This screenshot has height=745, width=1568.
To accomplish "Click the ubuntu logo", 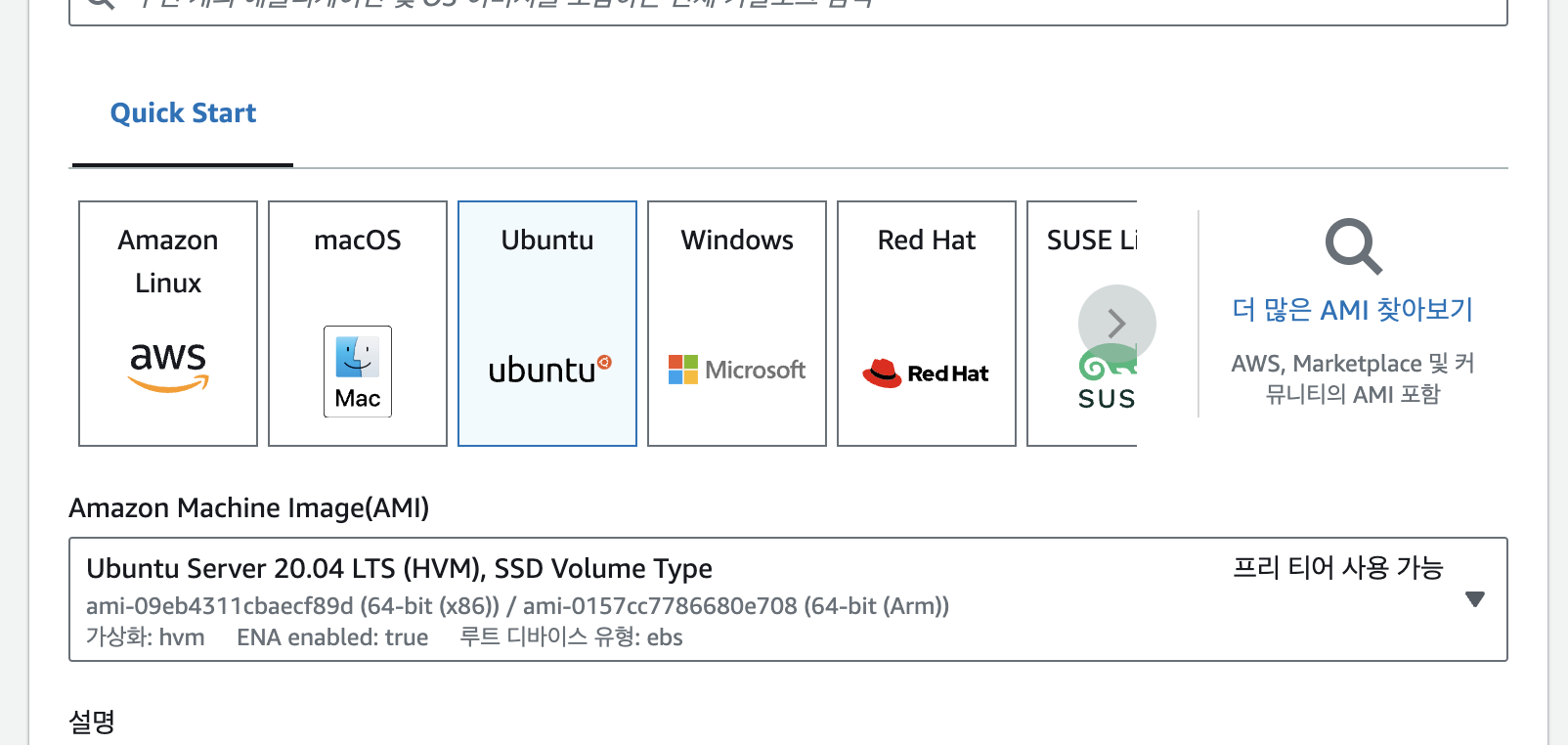I will point(549,370).
